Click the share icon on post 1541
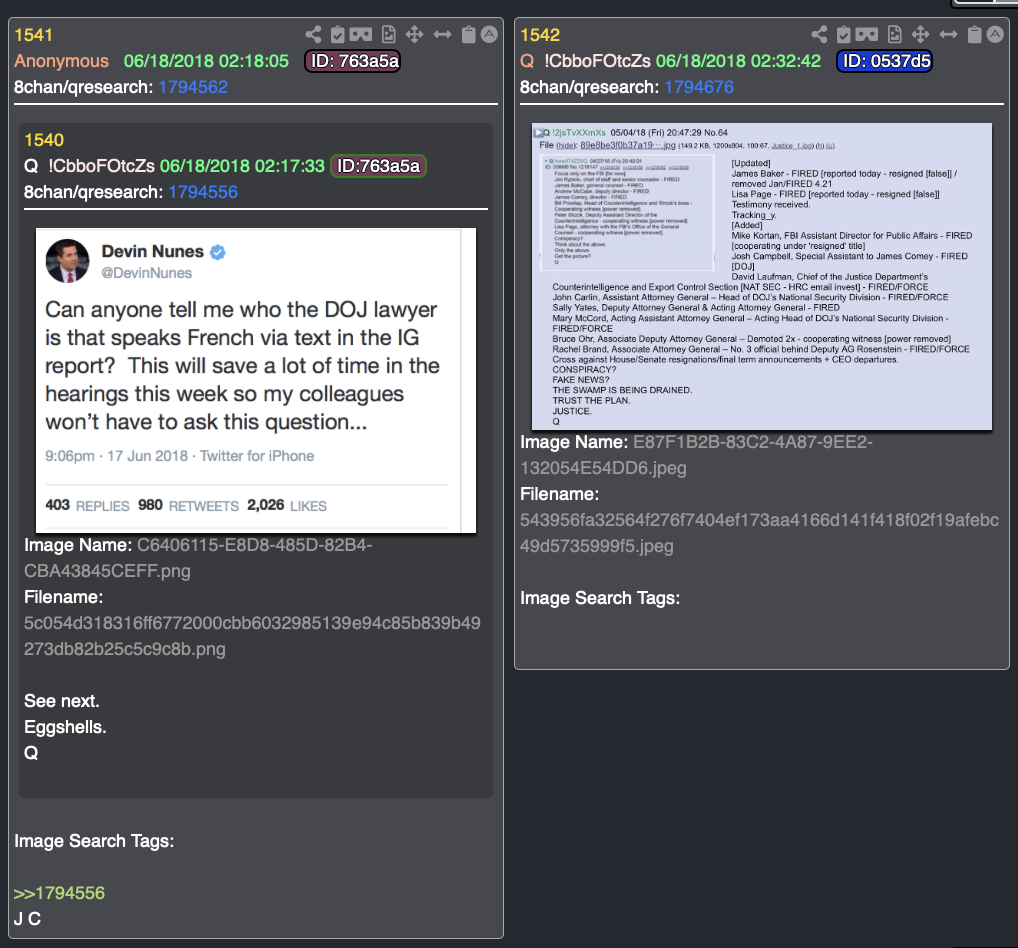This screenshot has width=1018, height=948. (313, 34)
